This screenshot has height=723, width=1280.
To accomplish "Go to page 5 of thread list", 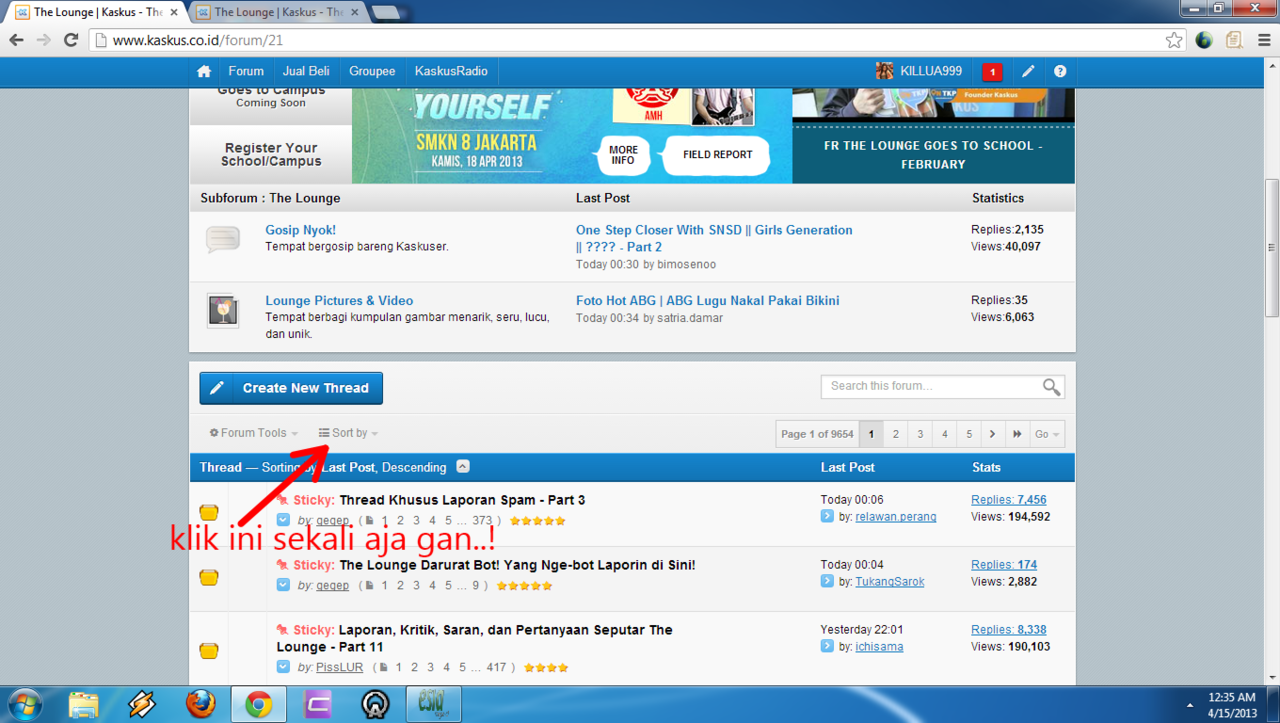I will tap(969, 434).
